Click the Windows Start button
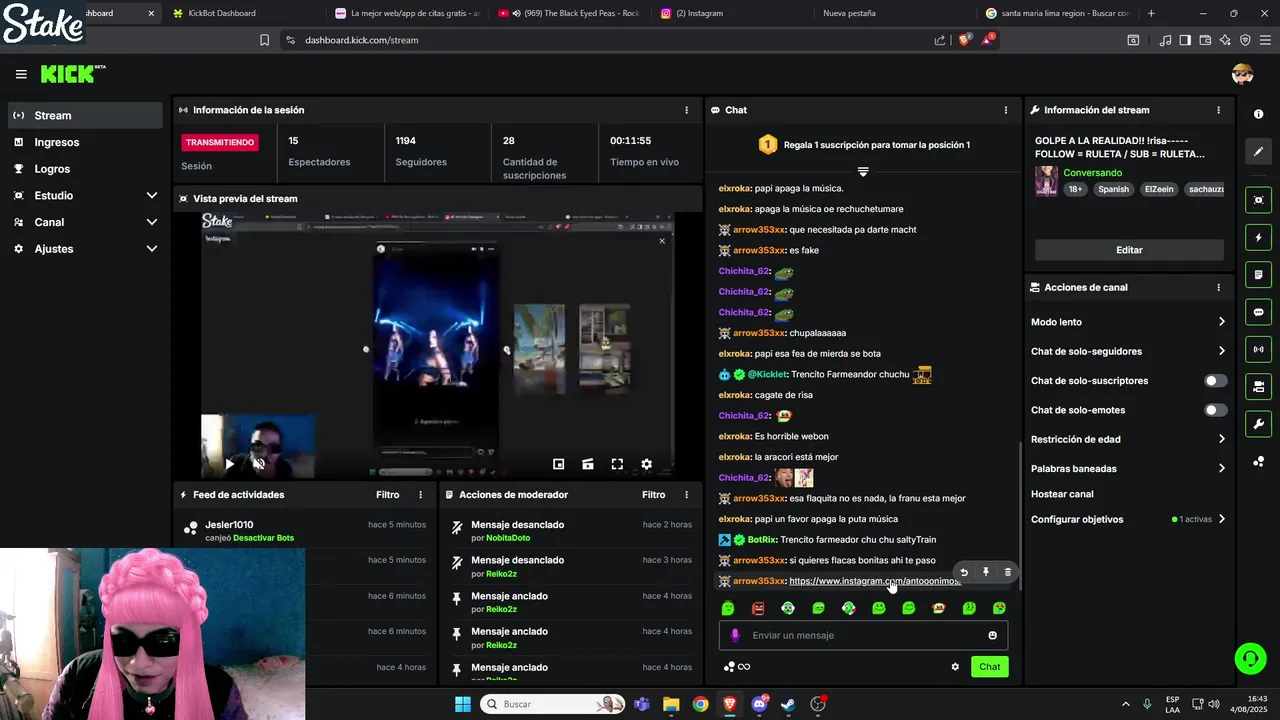The width and height of the screenshot is (1280, 720). click(463, 704)
